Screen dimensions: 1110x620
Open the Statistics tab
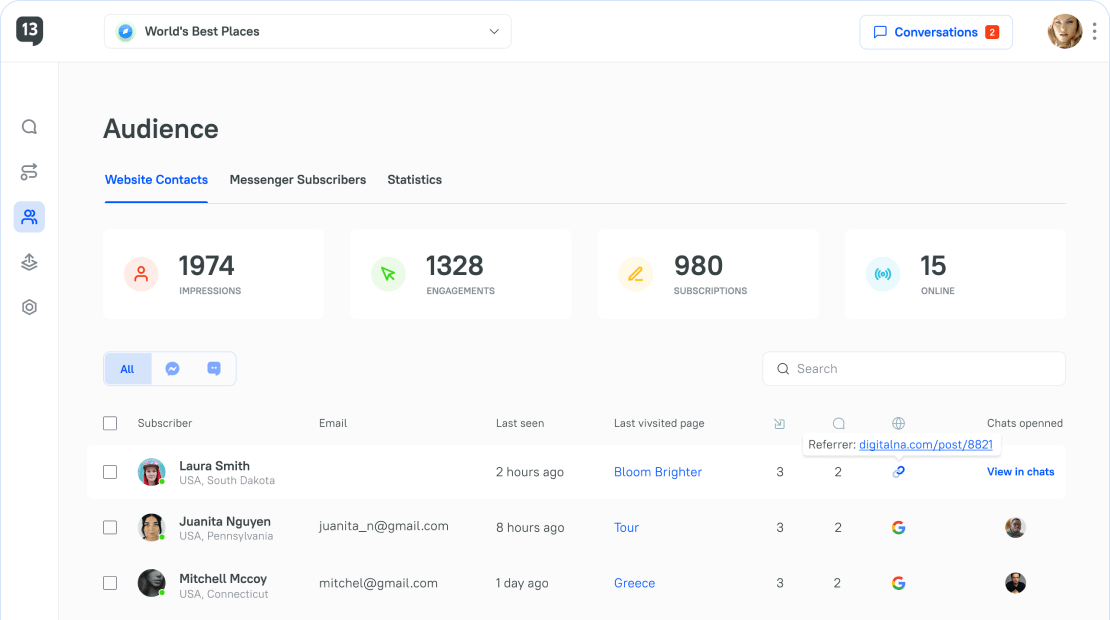414,180
